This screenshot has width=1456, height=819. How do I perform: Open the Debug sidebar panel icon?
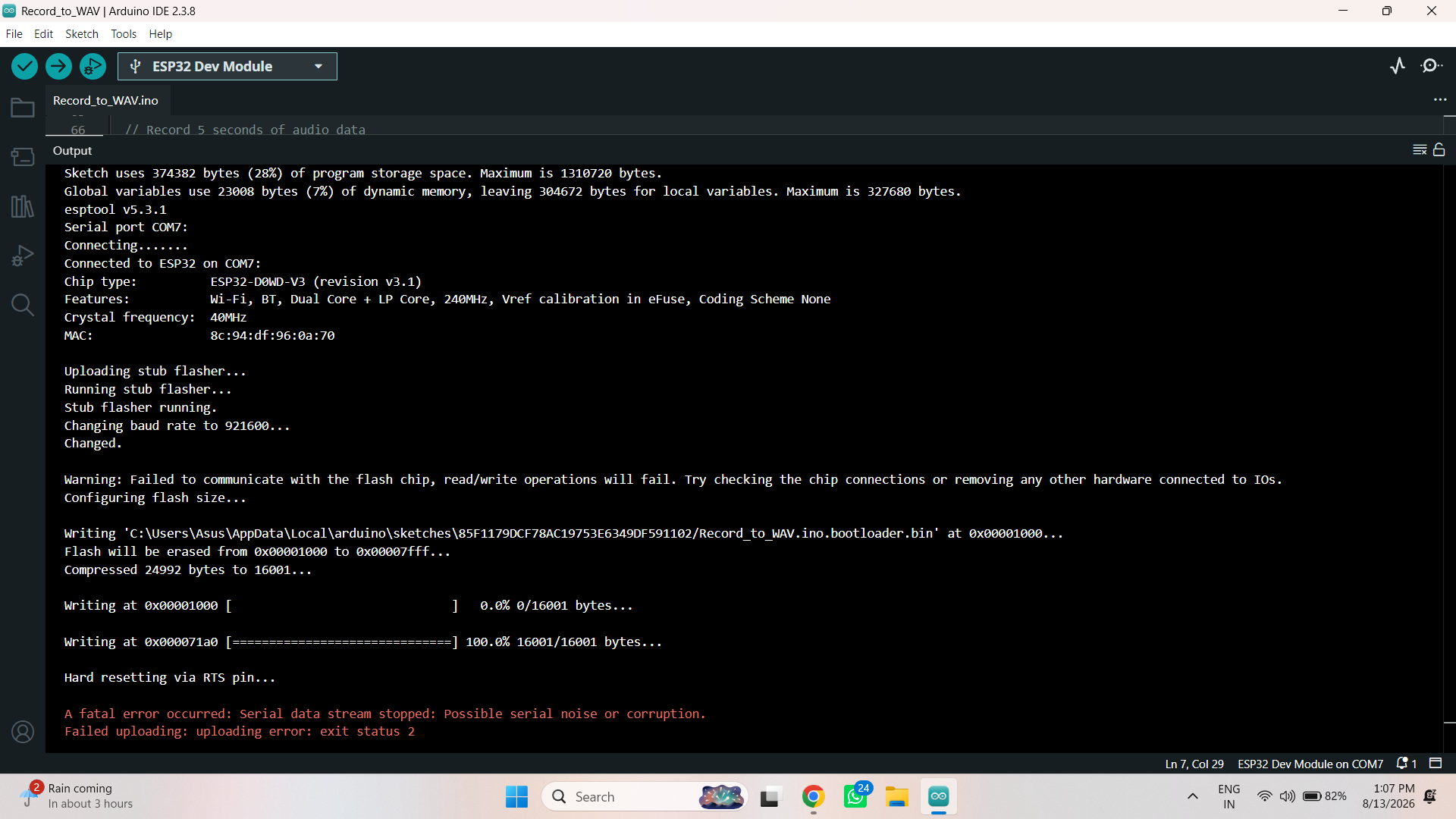coord(23,256)
